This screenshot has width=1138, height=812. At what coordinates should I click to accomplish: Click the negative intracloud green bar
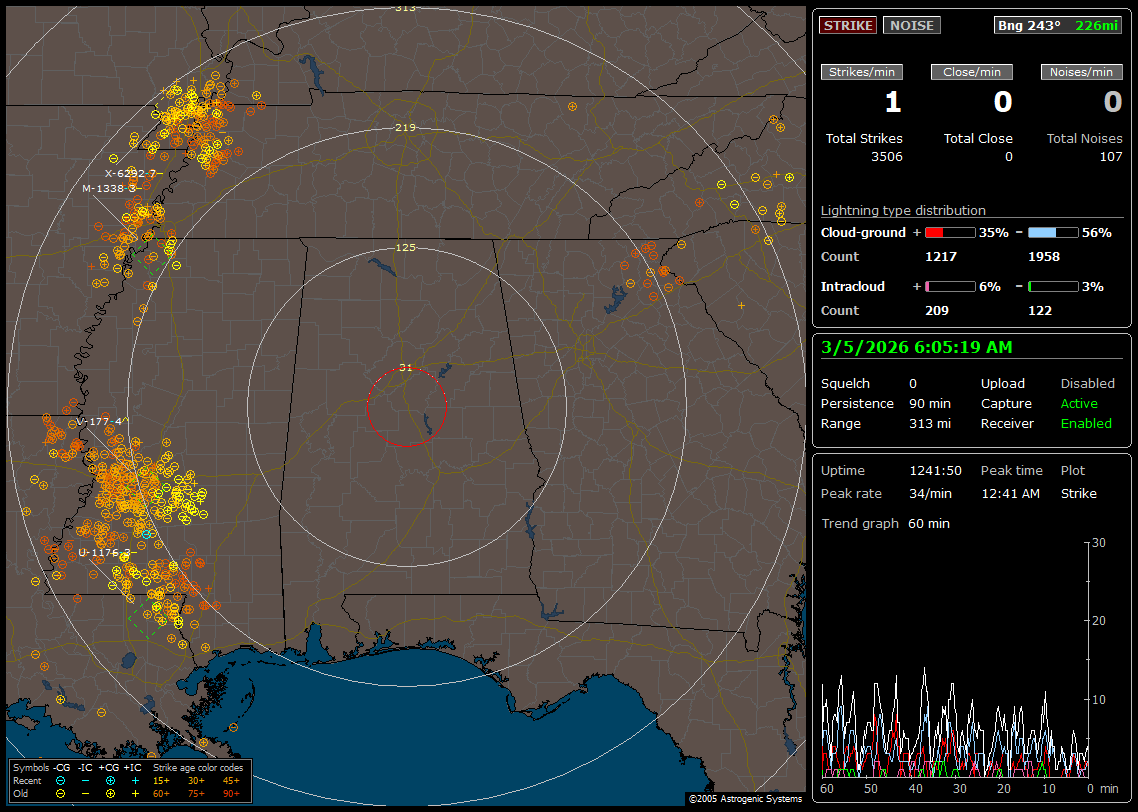pyautogui.click(x=1053, y=286)
